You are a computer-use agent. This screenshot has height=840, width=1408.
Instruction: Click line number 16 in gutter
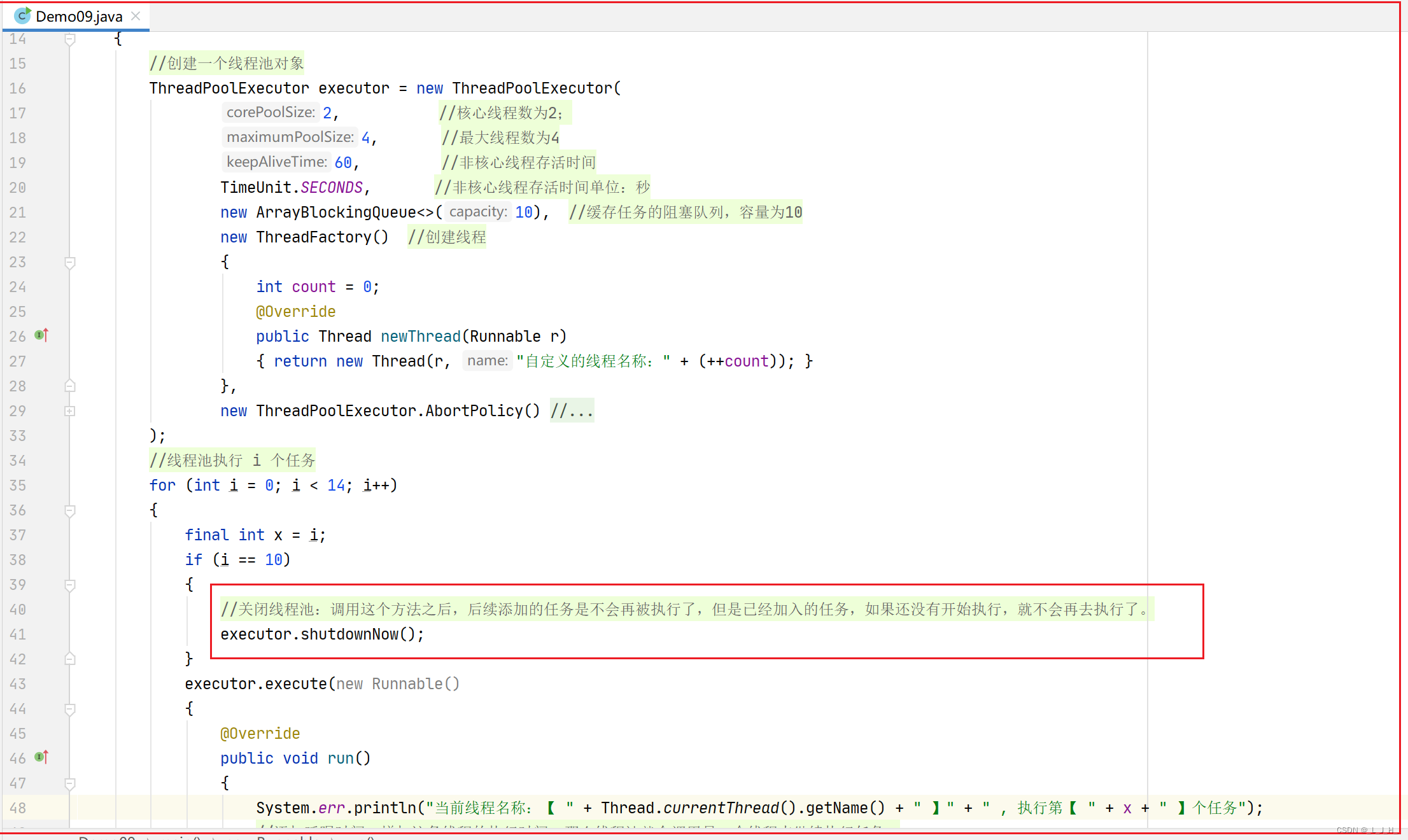point(18,88)
